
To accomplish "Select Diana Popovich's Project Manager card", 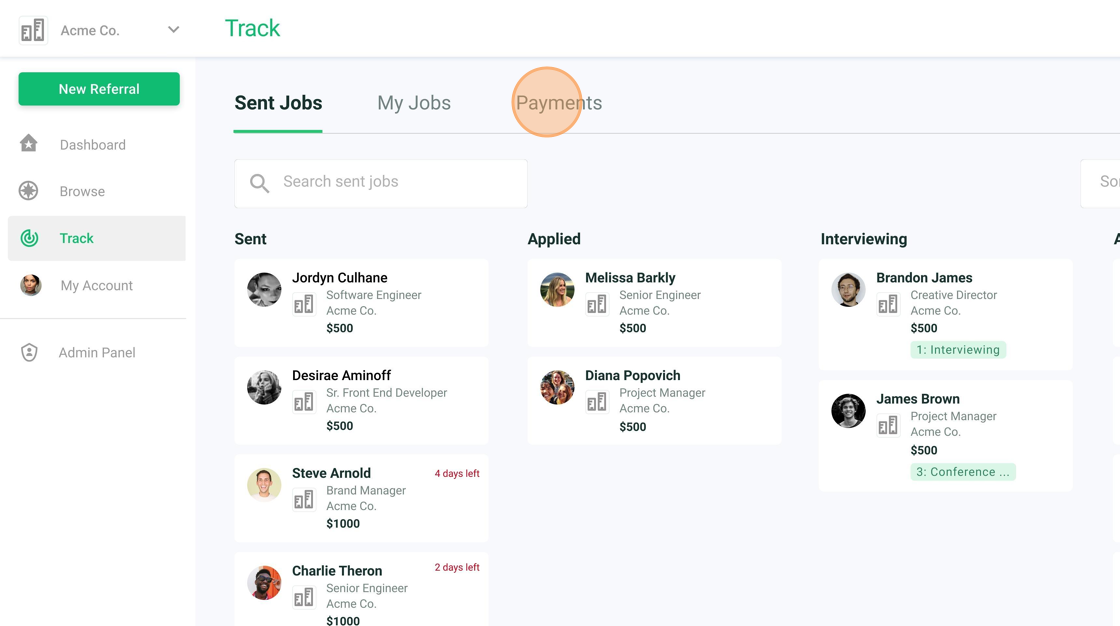I will pyautogui.click(x=654, y=401).
